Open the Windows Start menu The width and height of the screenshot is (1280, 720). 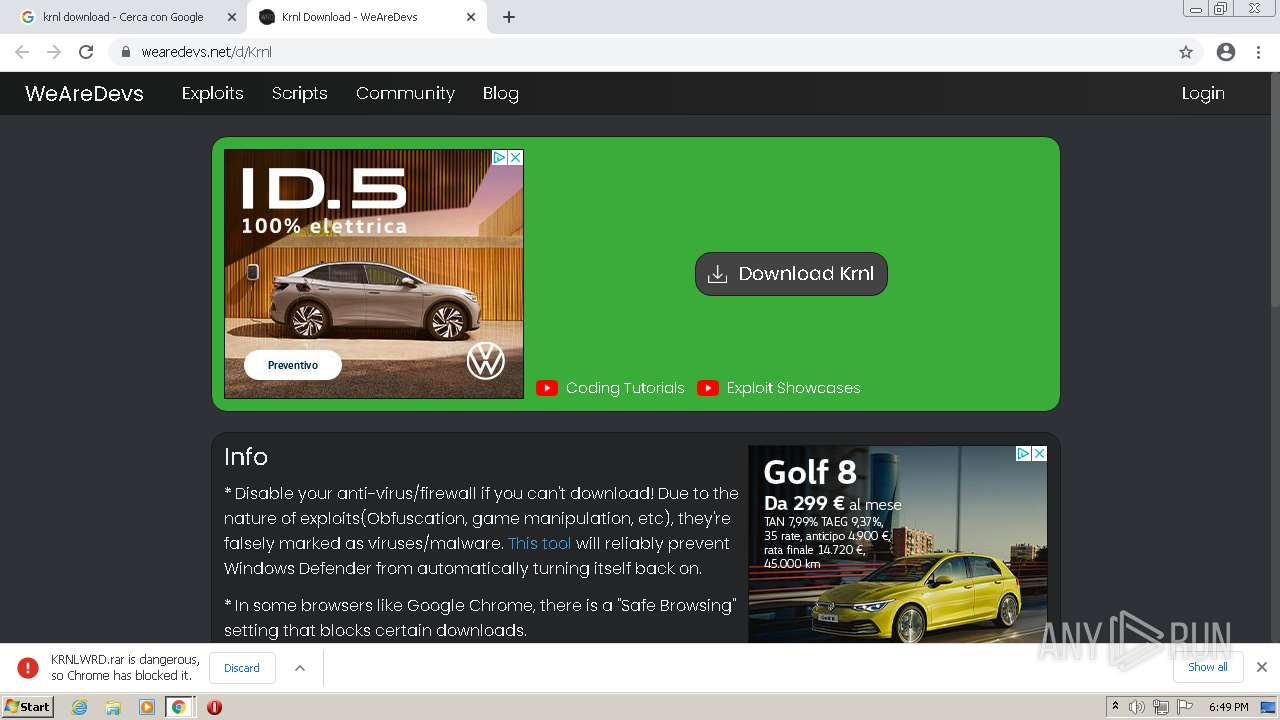(27, 707)
